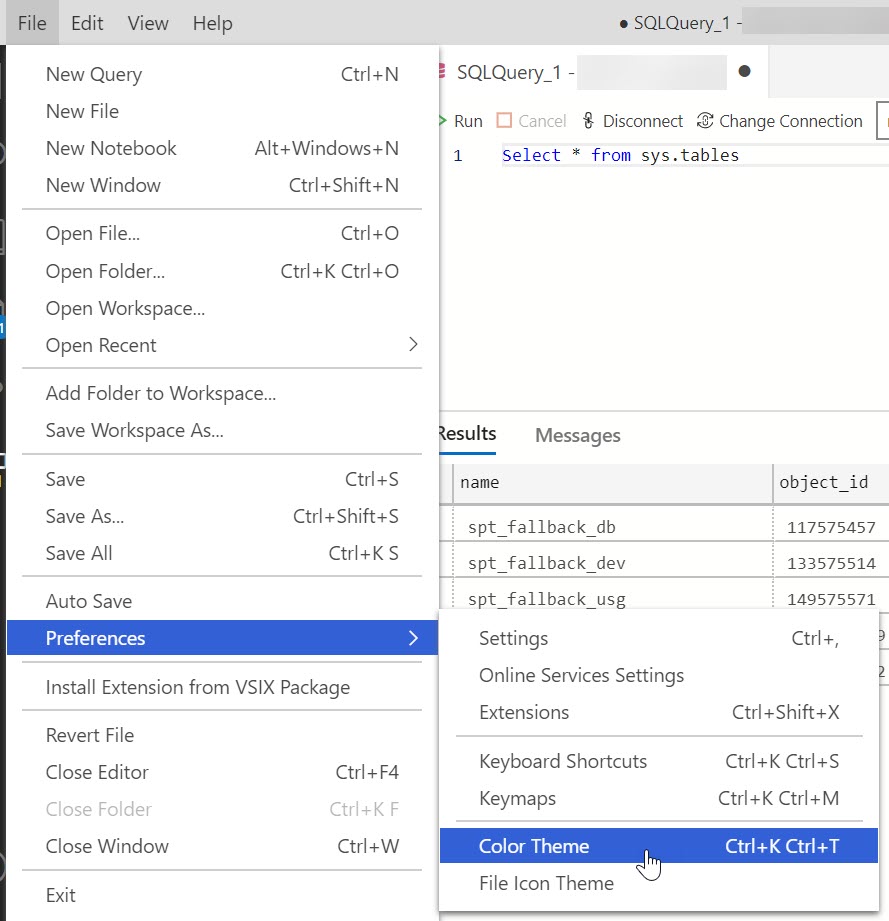Open the View menu
This screenshot has height=921, width=889.
coord(148,23)
